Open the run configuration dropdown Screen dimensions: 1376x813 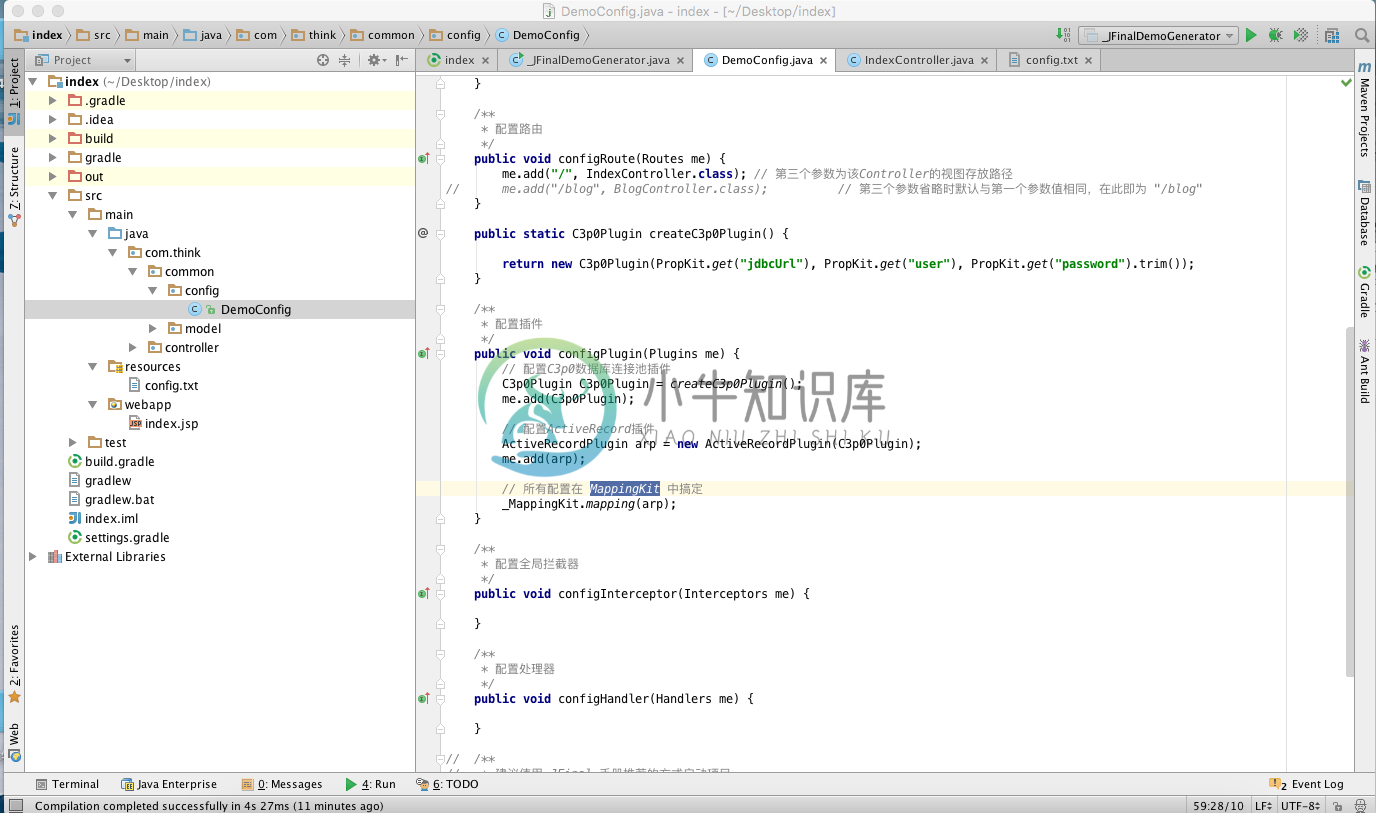click(x=1158, y=35)
